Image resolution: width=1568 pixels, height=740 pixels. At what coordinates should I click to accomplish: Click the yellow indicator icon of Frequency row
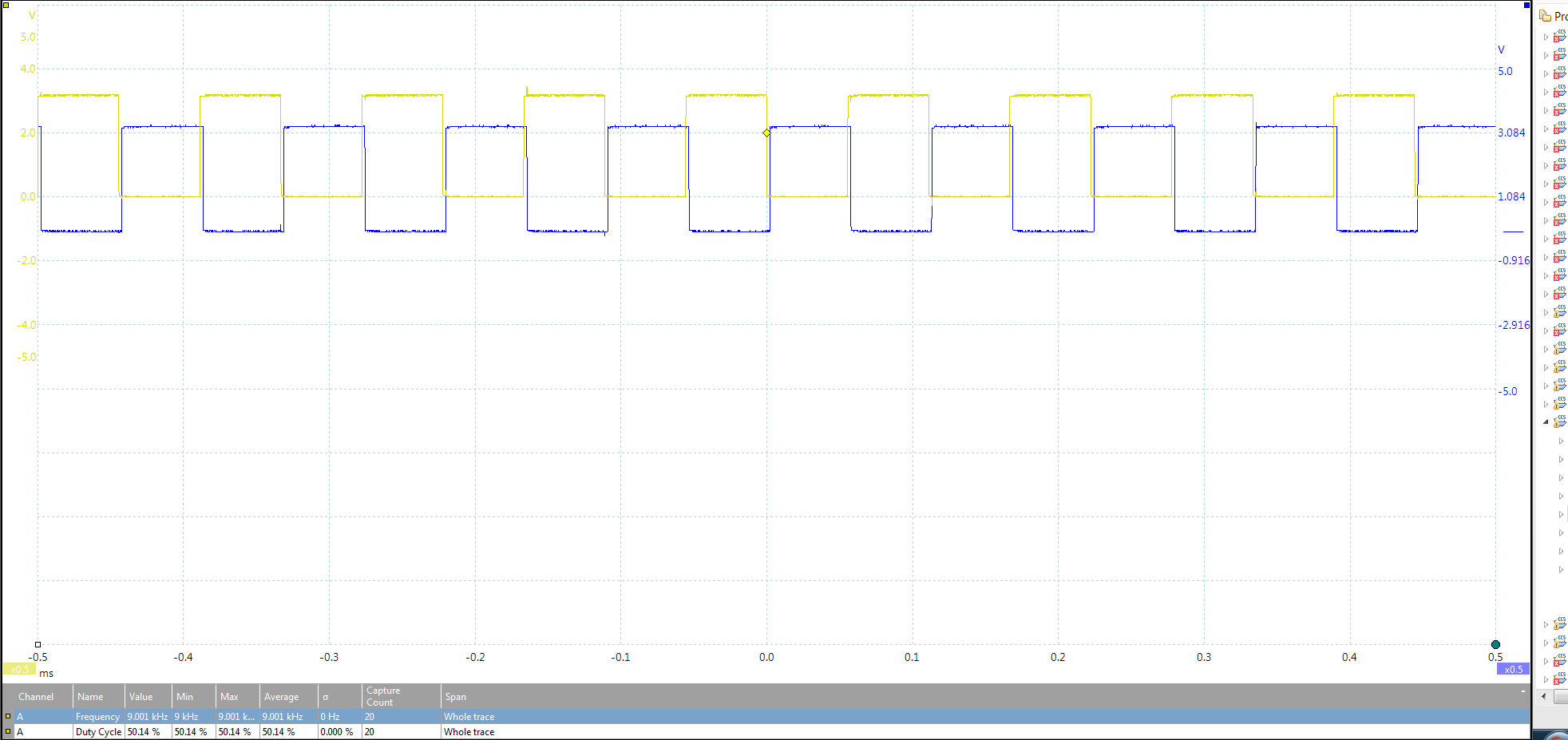pyautogui.click(x=8, y=716)
